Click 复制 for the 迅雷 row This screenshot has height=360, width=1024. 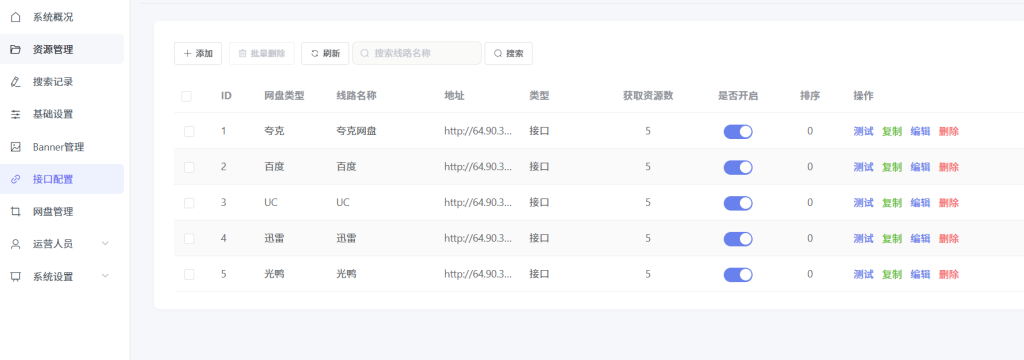pyautogui.click(x=891, y=239)
